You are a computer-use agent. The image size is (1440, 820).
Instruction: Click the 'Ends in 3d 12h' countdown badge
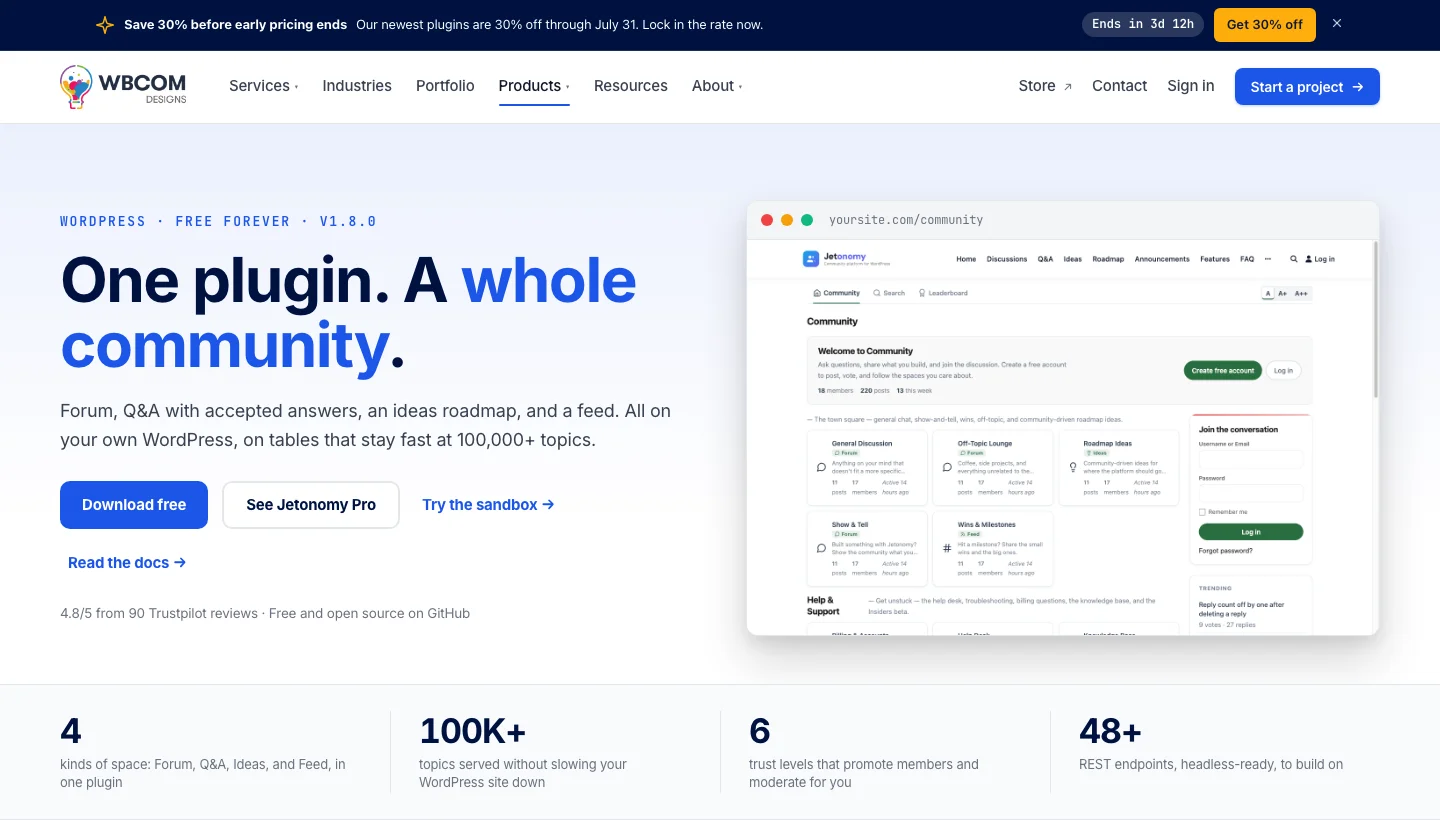pos(1143,24)
